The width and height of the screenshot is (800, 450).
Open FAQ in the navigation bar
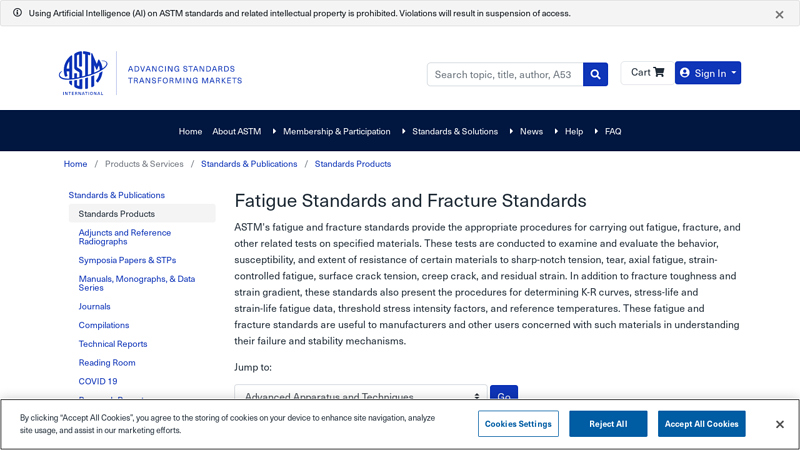(x=613, y=131)
